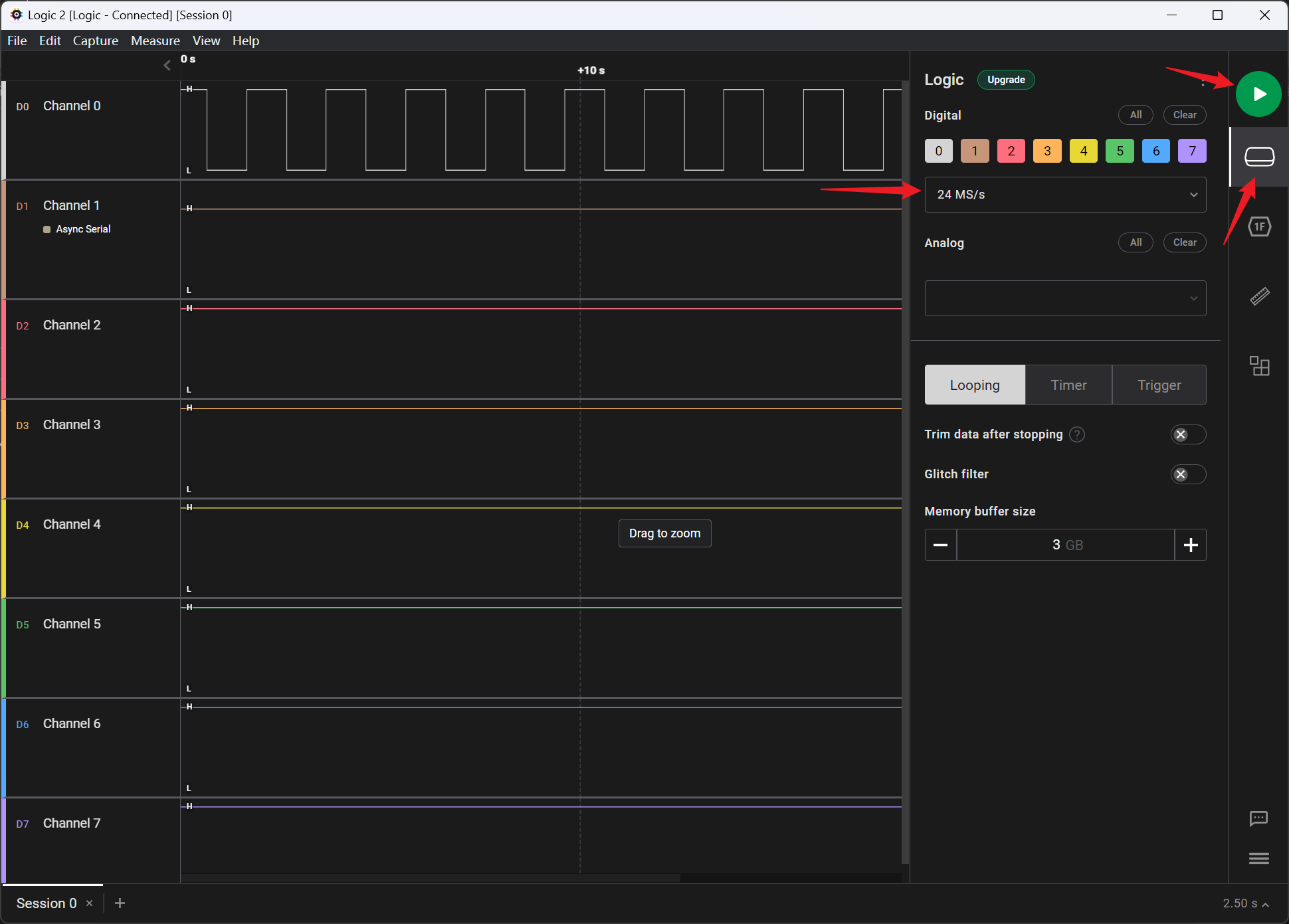Image resolution: width=1289 pixels, height=924 pixels.
Task: Start capture with green play button
Action: pyautogui.click(x=1258, y=94)
